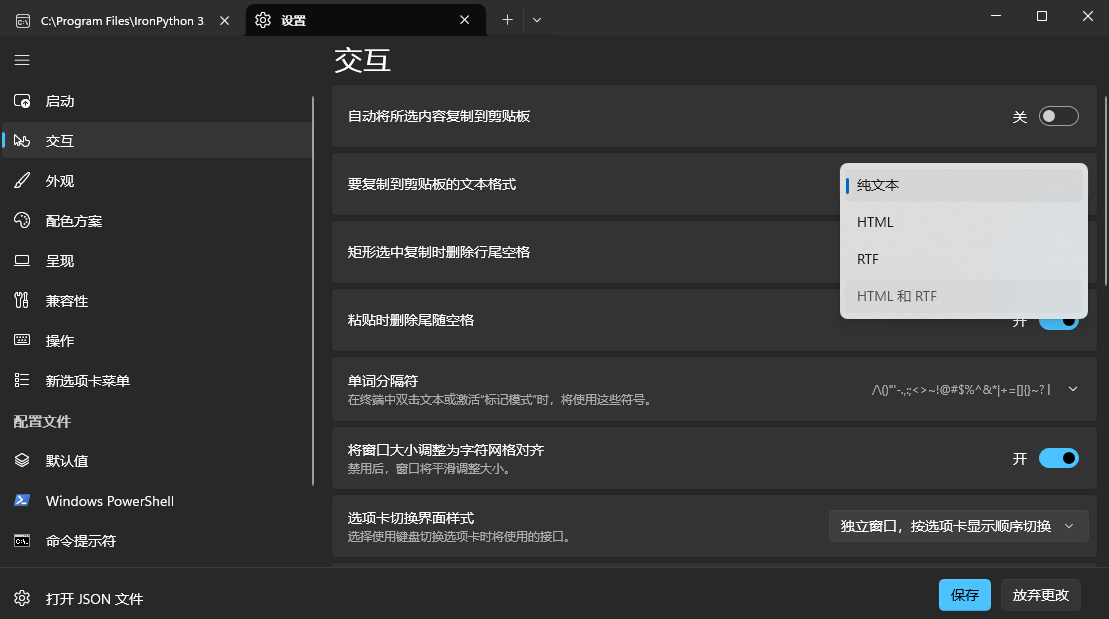Open the 启动 settings page icon
The image size is (1109, 619).
click(x=22, y=101)
